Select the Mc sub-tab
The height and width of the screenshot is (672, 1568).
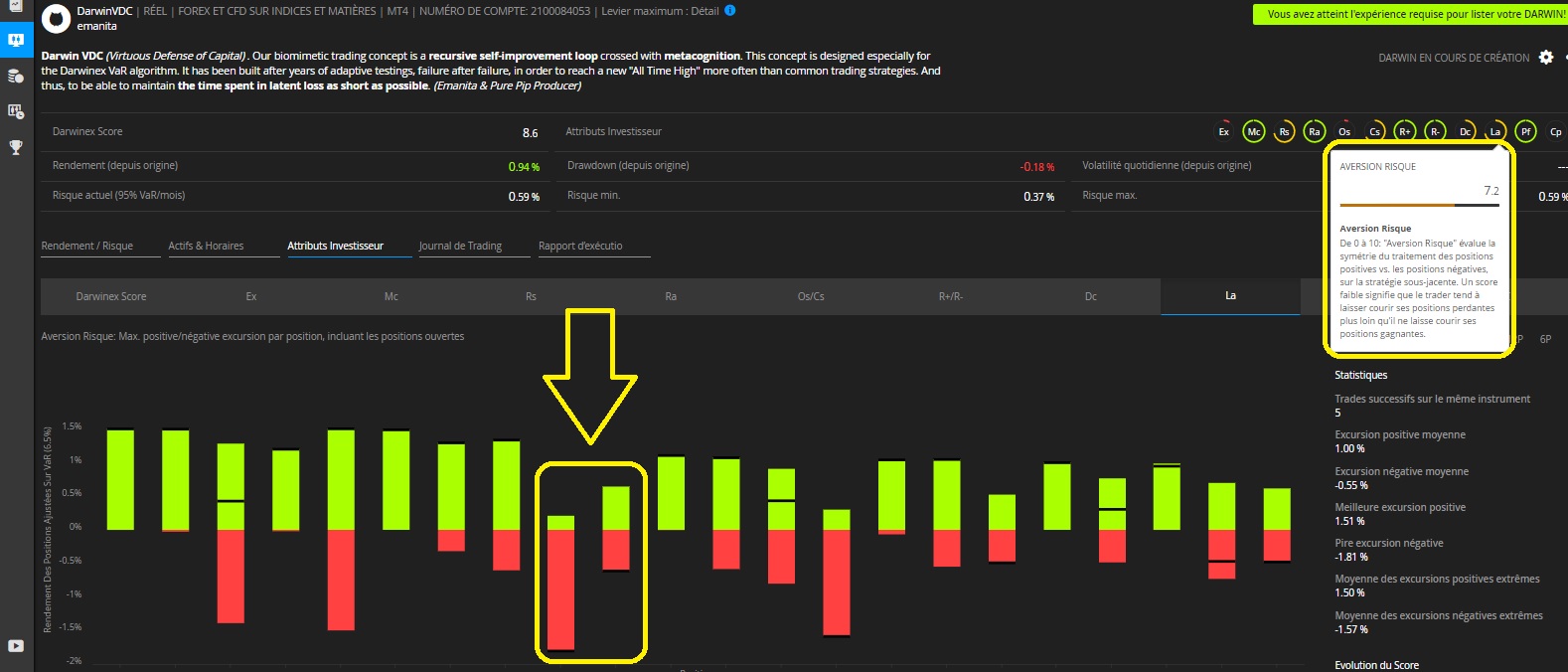[x=392, y=296]
